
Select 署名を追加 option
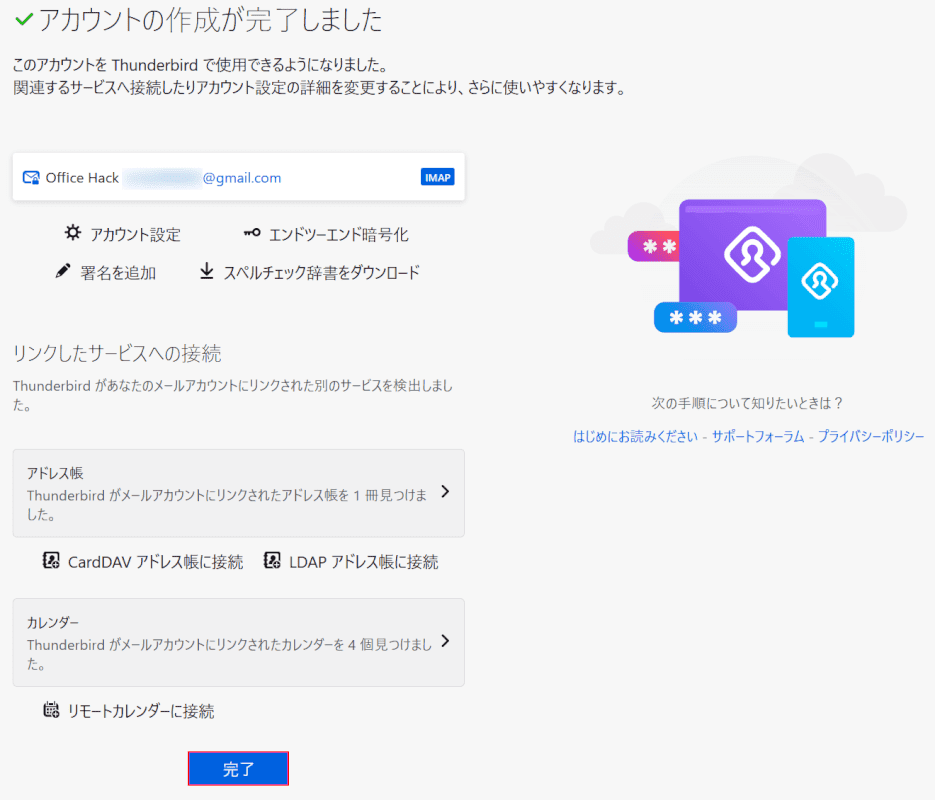[x=118, y=273]
